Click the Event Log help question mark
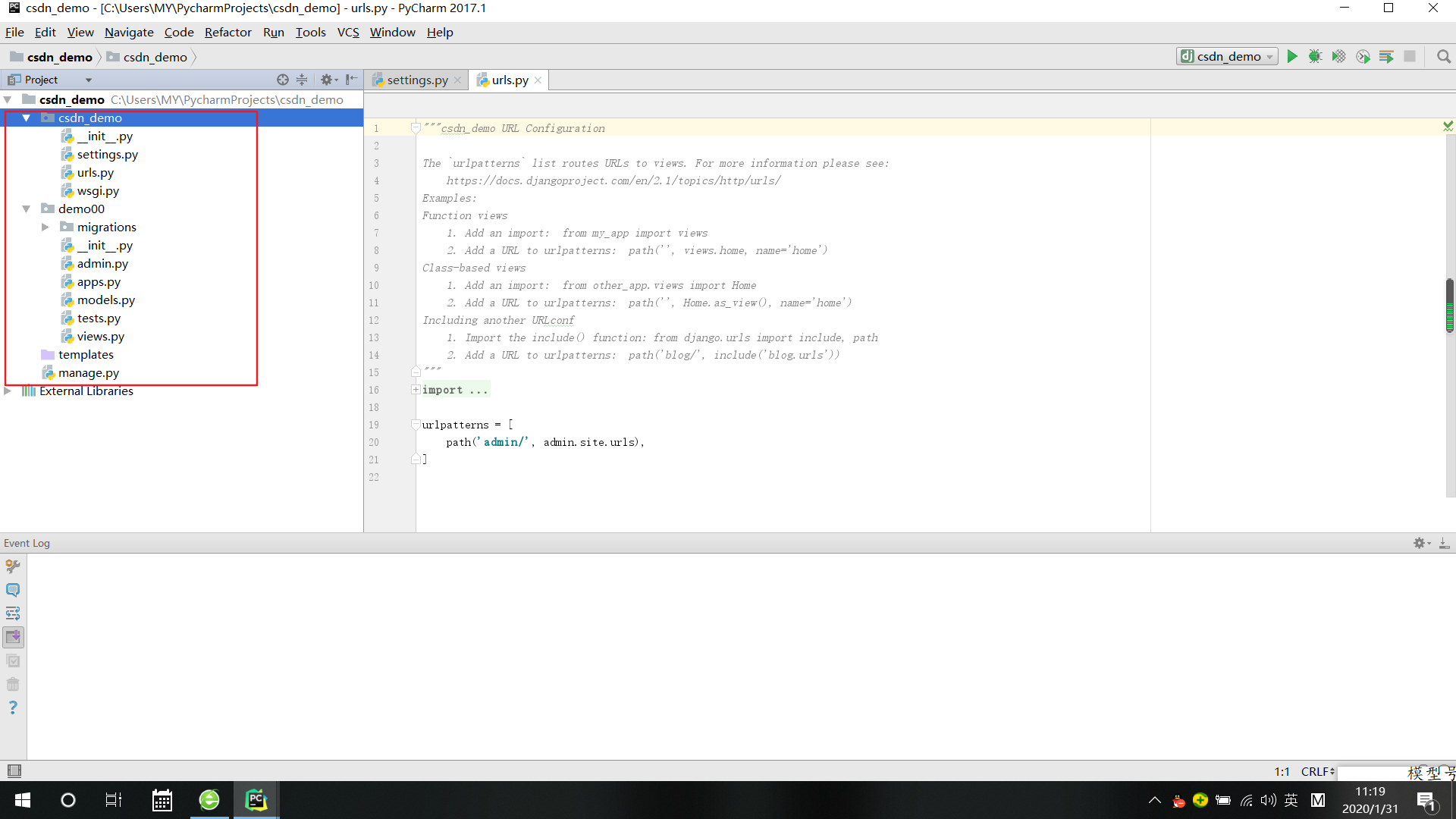Image resolution: width=1456 pixels, height=819 pixels. 13,708
